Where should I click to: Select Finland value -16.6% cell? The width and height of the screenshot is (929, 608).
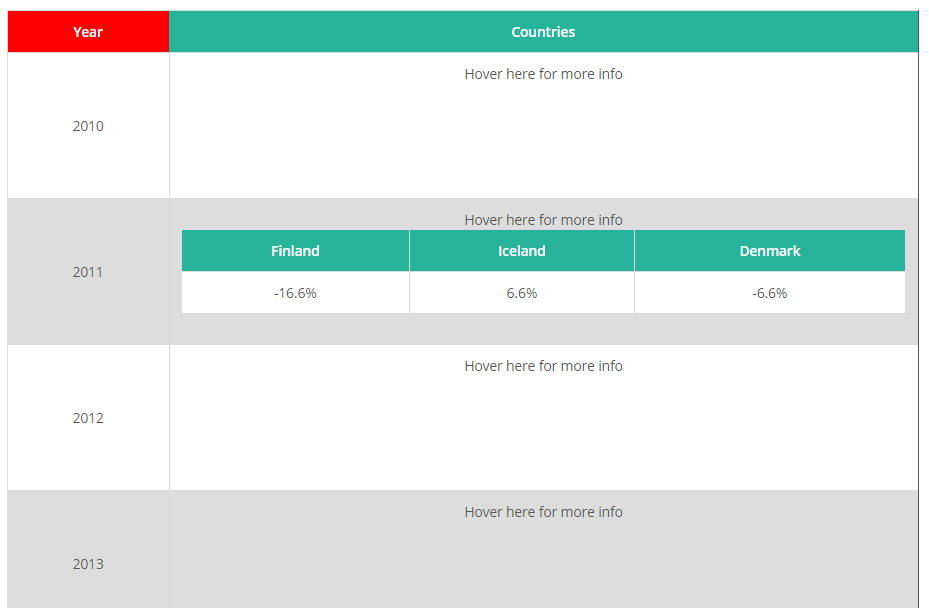pyautogui.click(x=295, y=293)
